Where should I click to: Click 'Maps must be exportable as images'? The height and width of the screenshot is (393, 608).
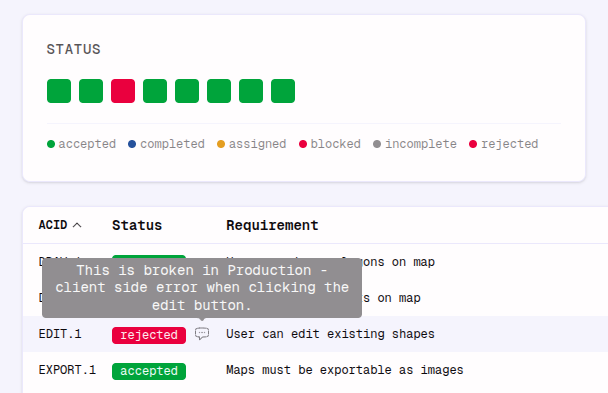pyautogui.click(x=345, y=370)
